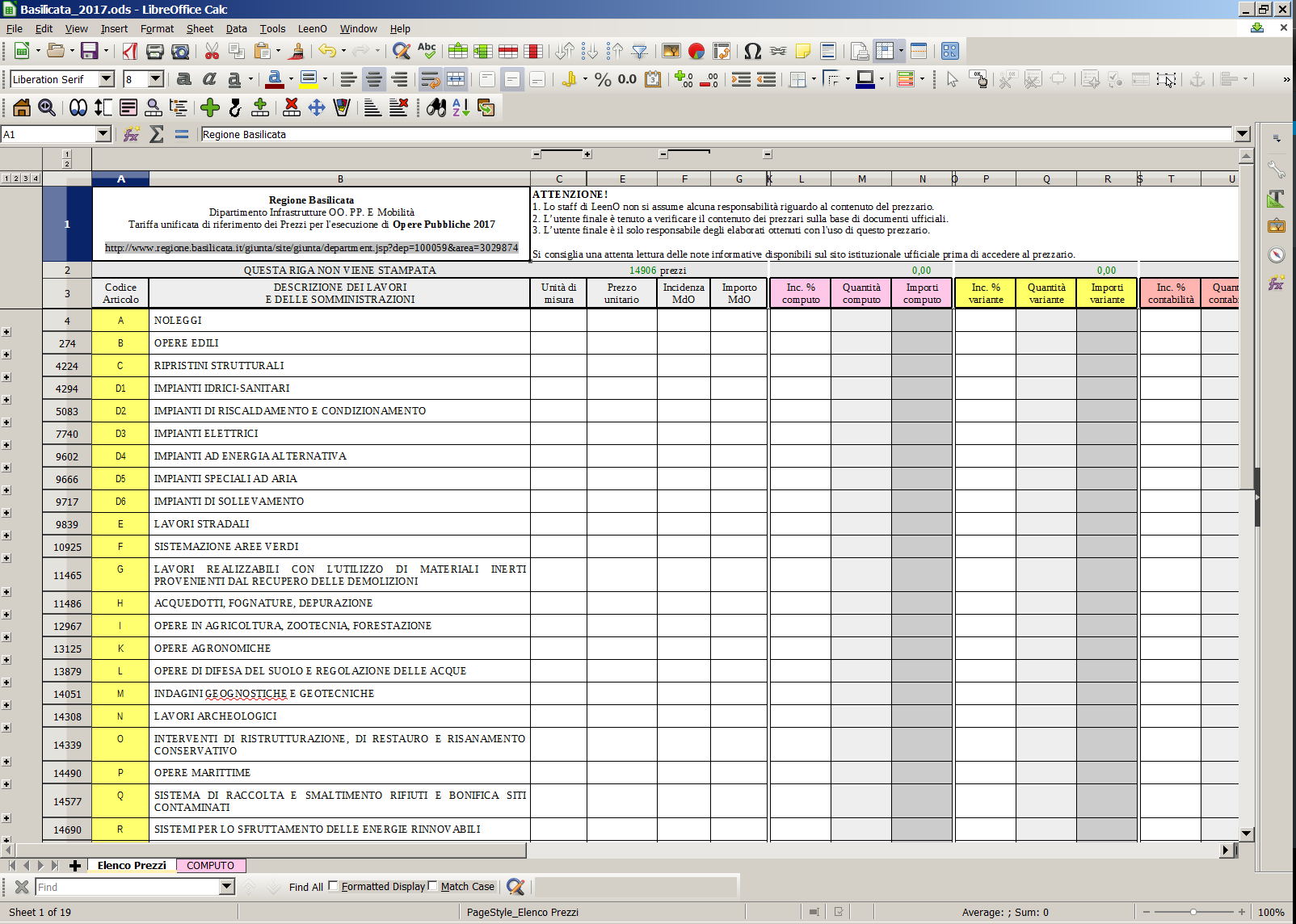The width and height of the screenshot is (1296, 924).
Task: Select outline level 3 for rows
Action: [26, 178]
